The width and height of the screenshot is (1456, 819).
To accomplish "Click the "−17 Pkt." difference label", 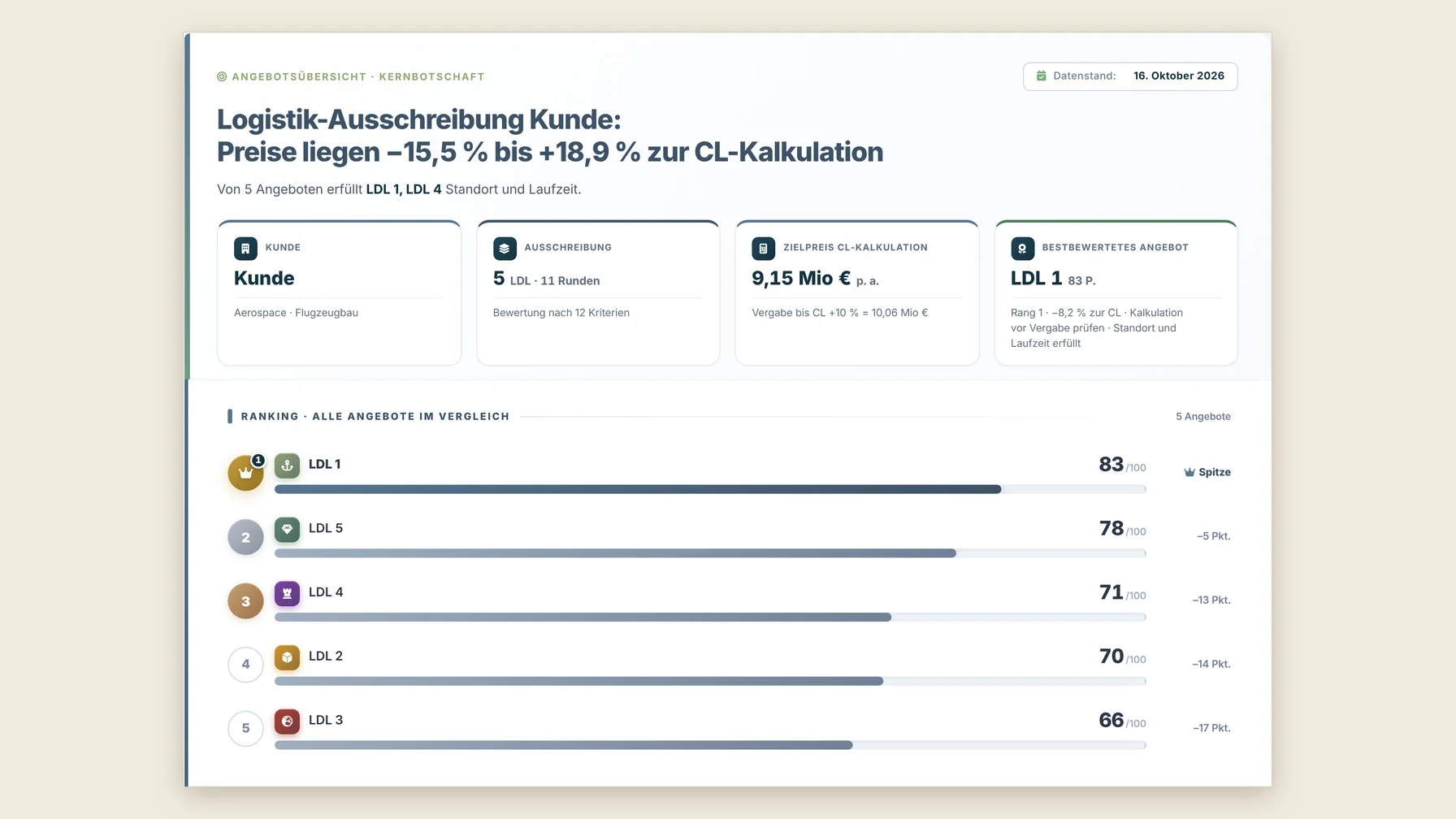I will pos(1211,728).
